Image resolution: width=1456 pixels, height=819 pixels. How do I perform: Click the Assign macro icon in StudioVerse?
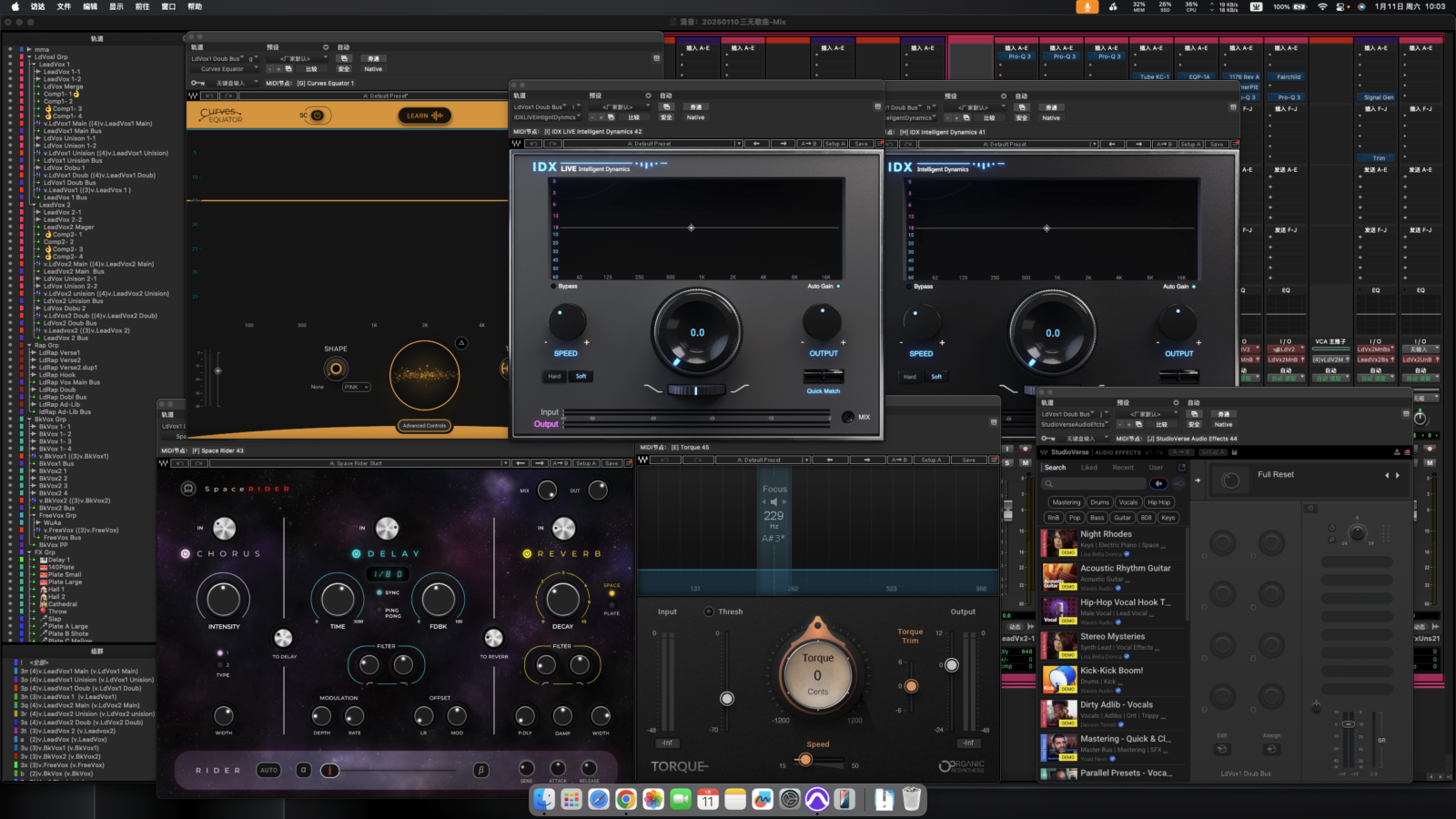point(1271,749)
